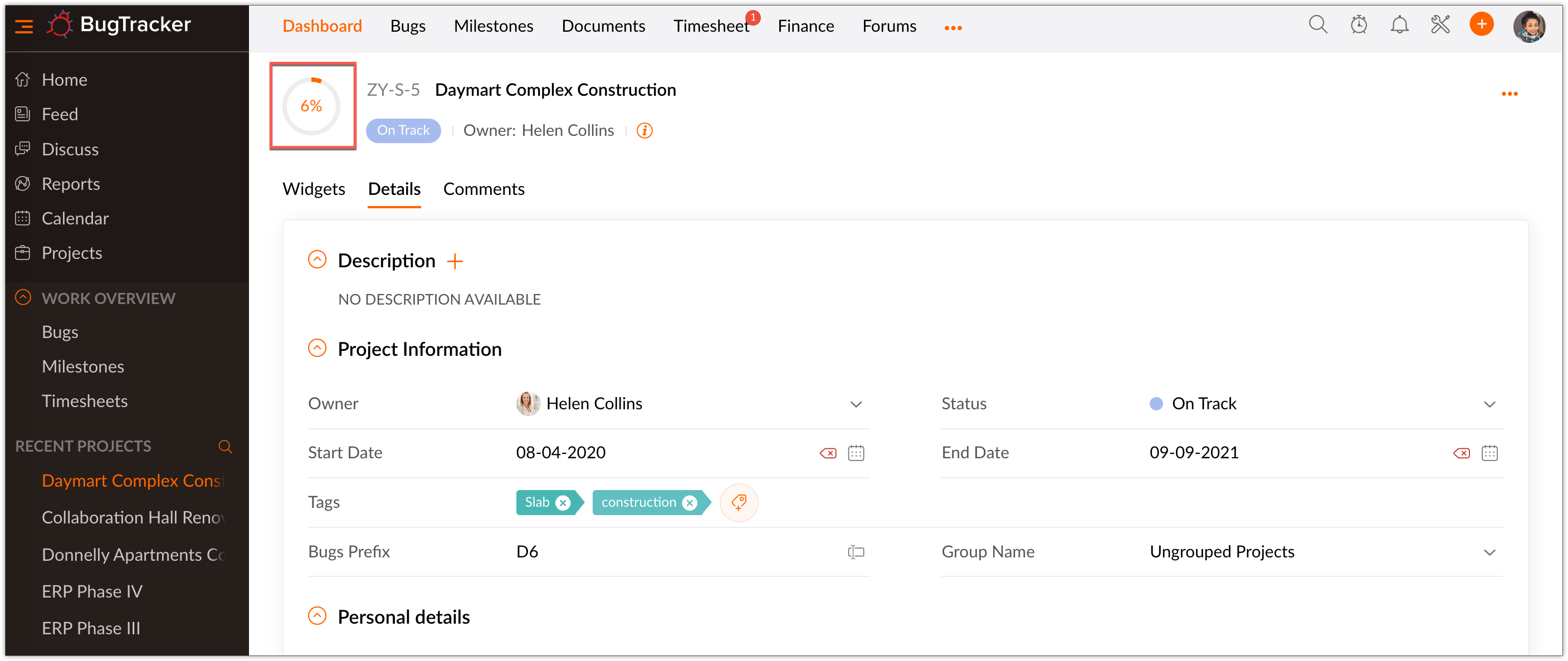This screenshot has width=1568, height=661.
Task: Click the setup tools icon in header
Action: pyautogui.click(x=1440, y=25)
